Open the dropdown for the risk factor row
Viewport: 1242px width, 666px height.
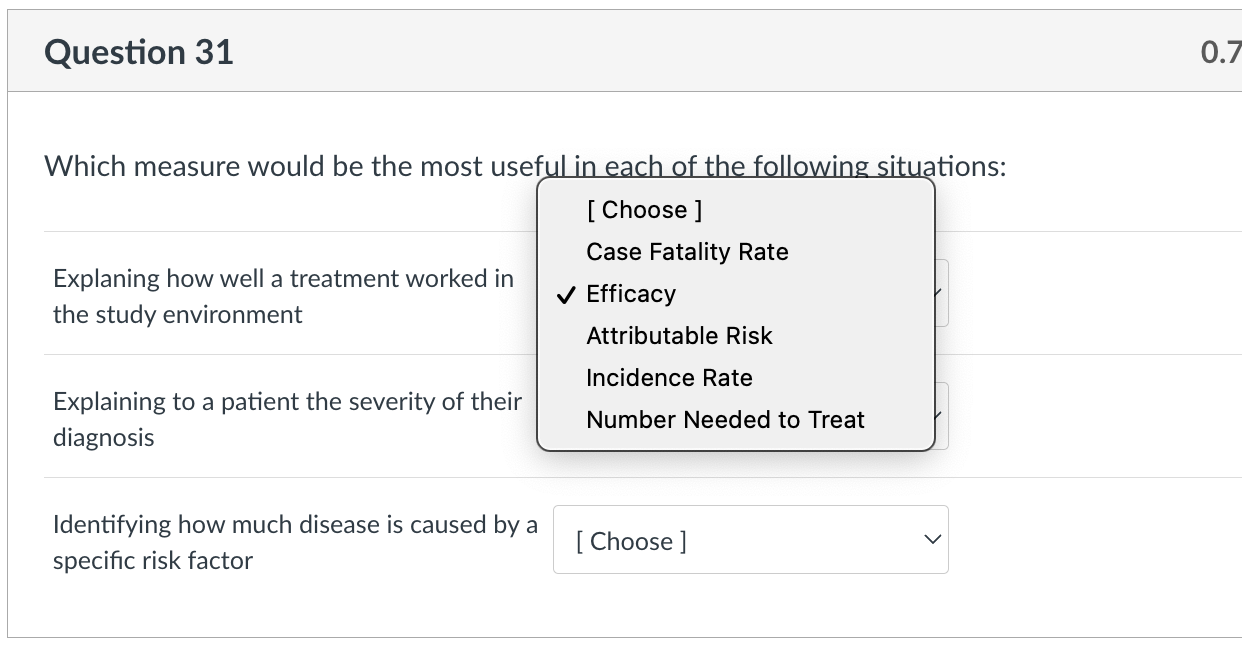[750, 540]
